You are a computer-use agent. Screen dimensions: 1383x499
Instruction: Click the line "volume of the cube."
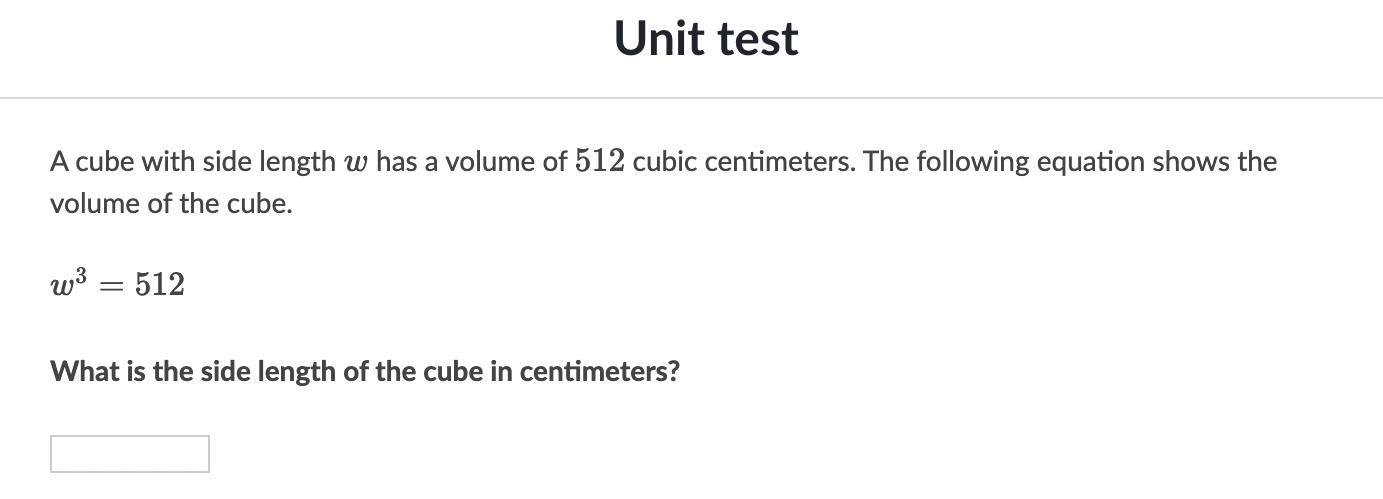click(x=171, y=204)
